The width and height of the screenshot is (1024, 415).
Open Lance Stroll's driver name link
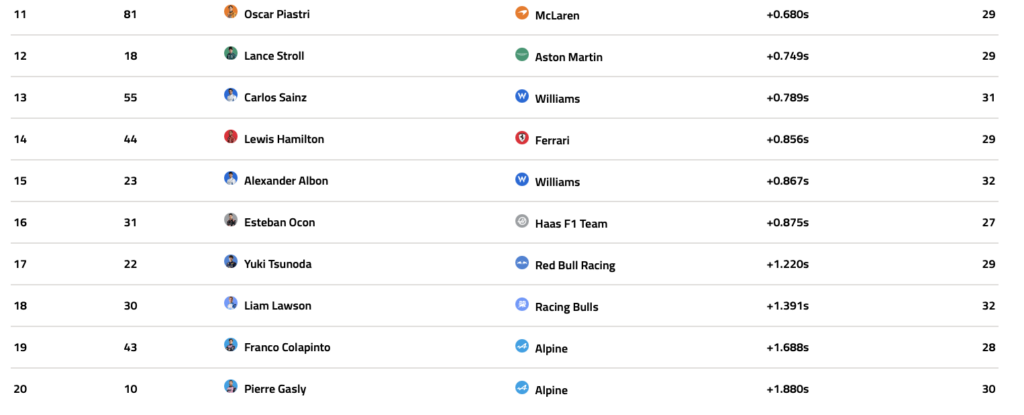pyautogui.click(x=274, y=56)
